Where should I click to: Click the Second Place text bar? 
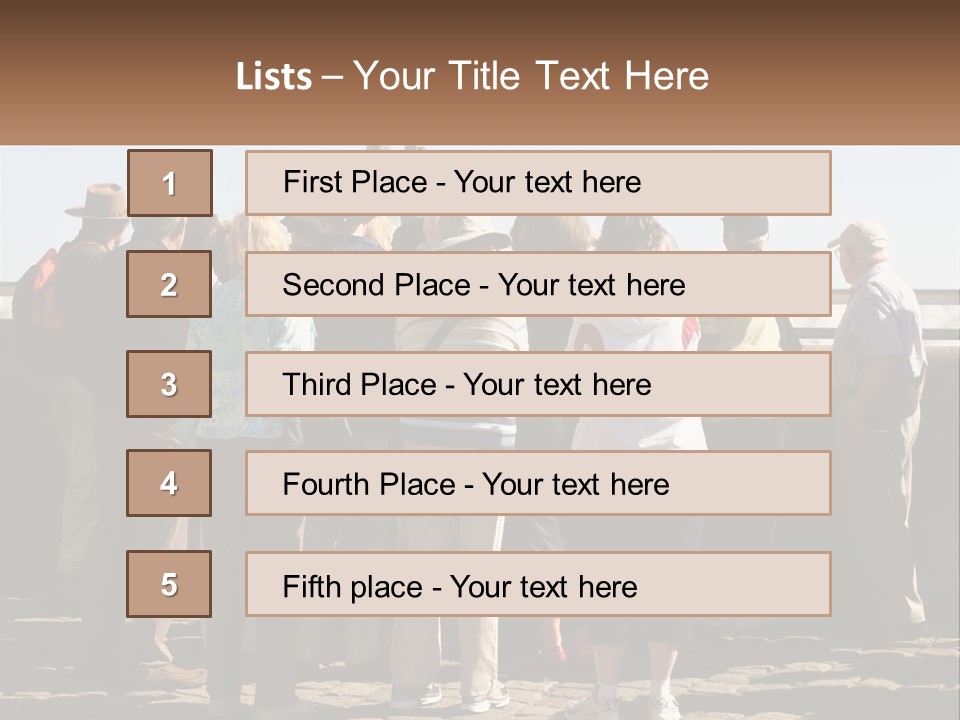(538, 284)
